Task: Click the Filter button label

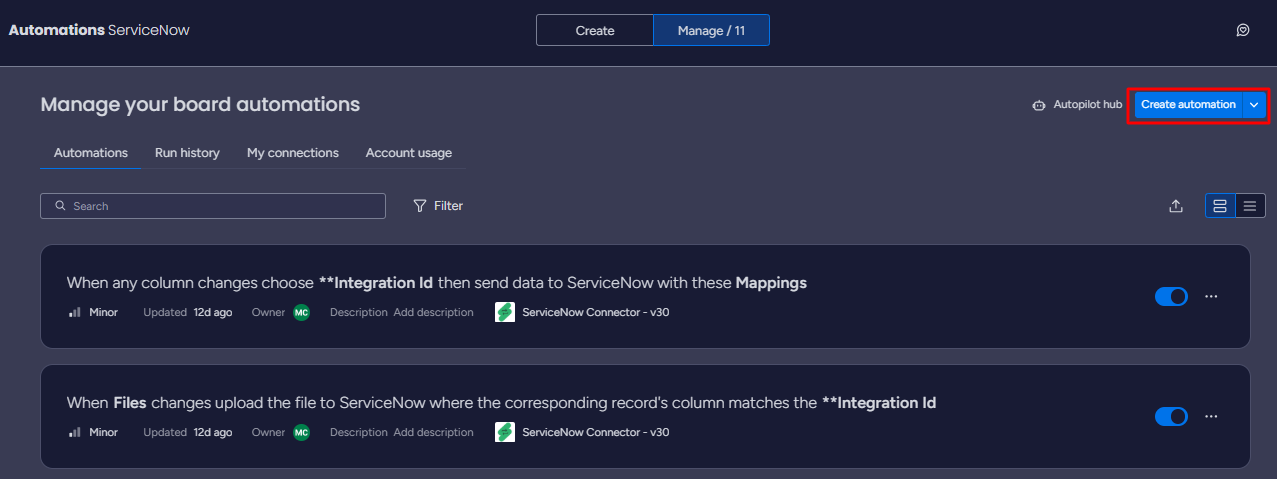Action: tap(448, 206)
